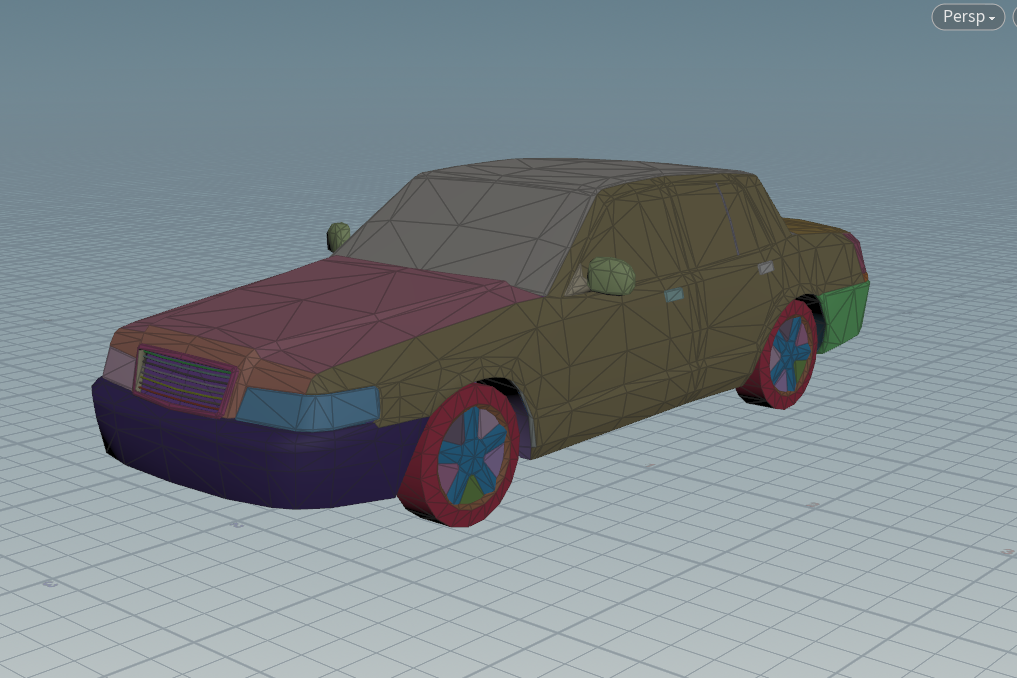Select the blue star hub of rear wheel
Screen dimensions: 1017x678
[x=789, y=356]
